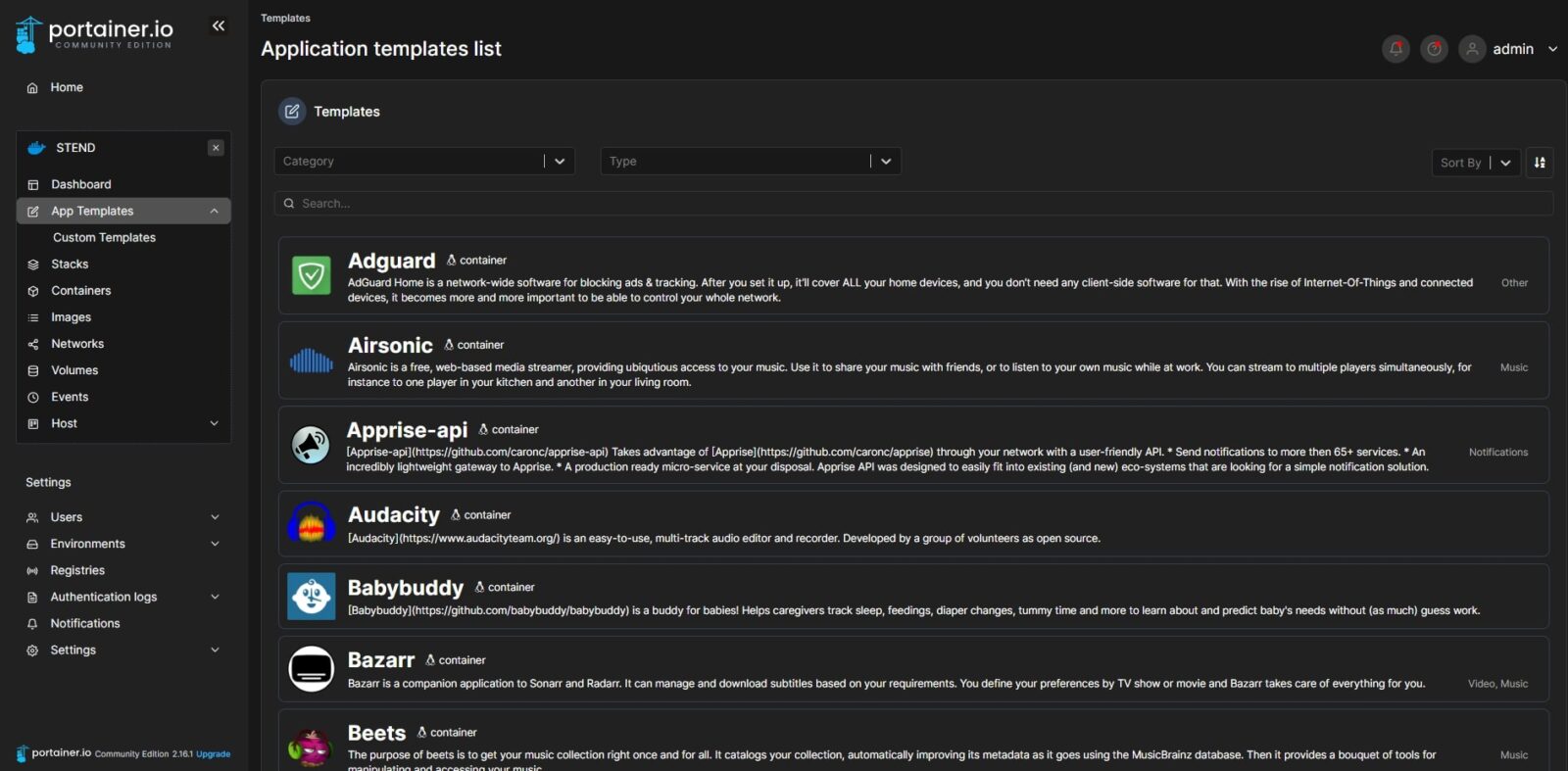Image resolution: width=1568 pixels, height=771 pixels.
Task: Click the template Search field
Action: tap(913, 204)
